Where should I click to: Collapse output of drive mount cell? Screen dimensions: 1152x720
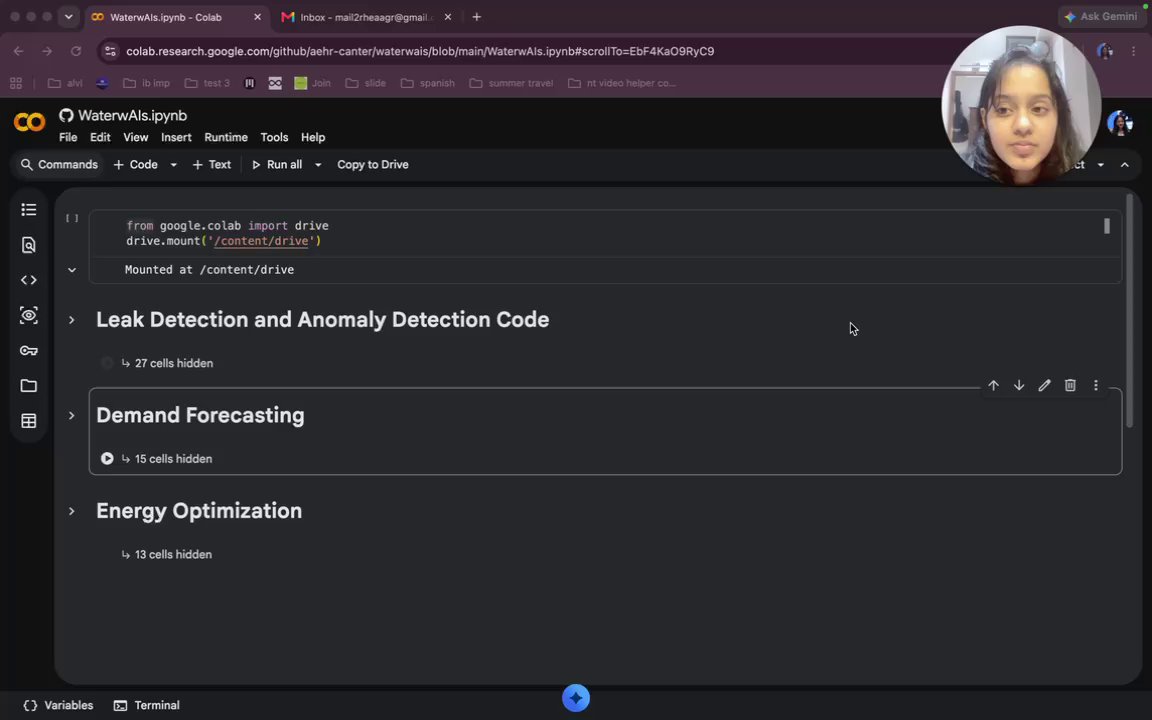click(72, 270)
